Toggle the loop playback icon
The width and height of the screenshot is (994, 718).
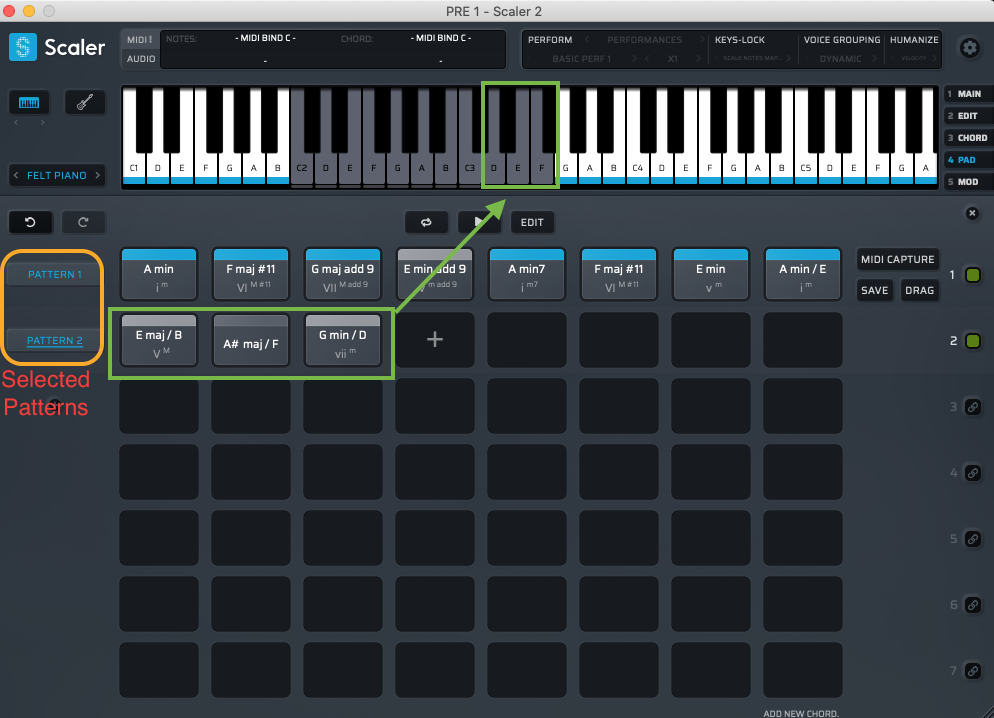[426, 222]
